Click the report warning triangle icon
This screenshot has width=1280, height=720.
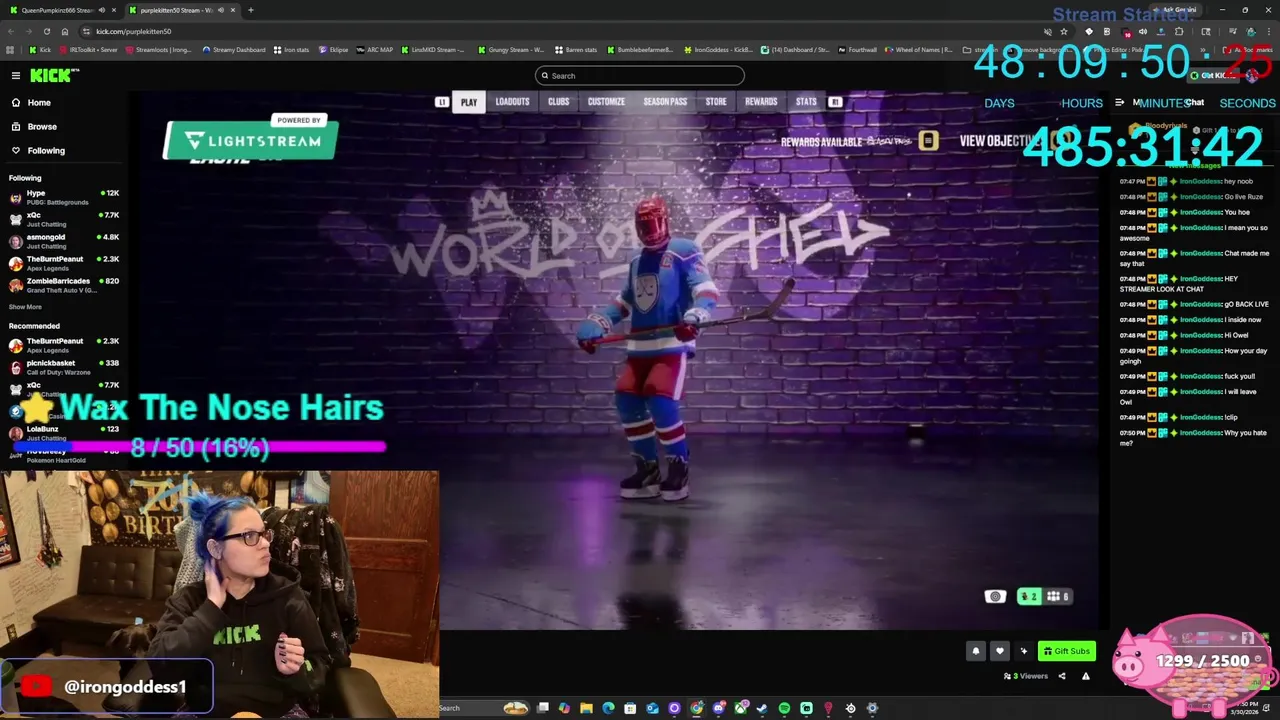pos(1086,676)
